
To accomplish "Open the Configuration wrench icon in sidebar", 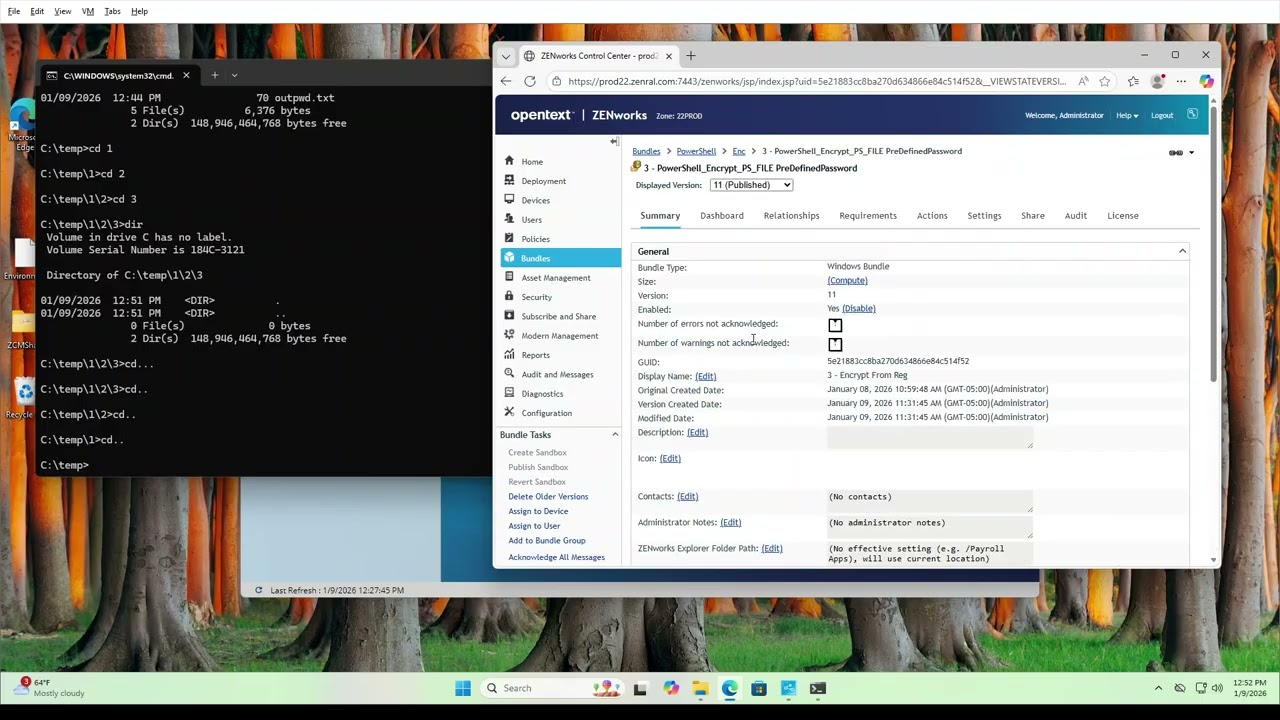I will (509, 413).
